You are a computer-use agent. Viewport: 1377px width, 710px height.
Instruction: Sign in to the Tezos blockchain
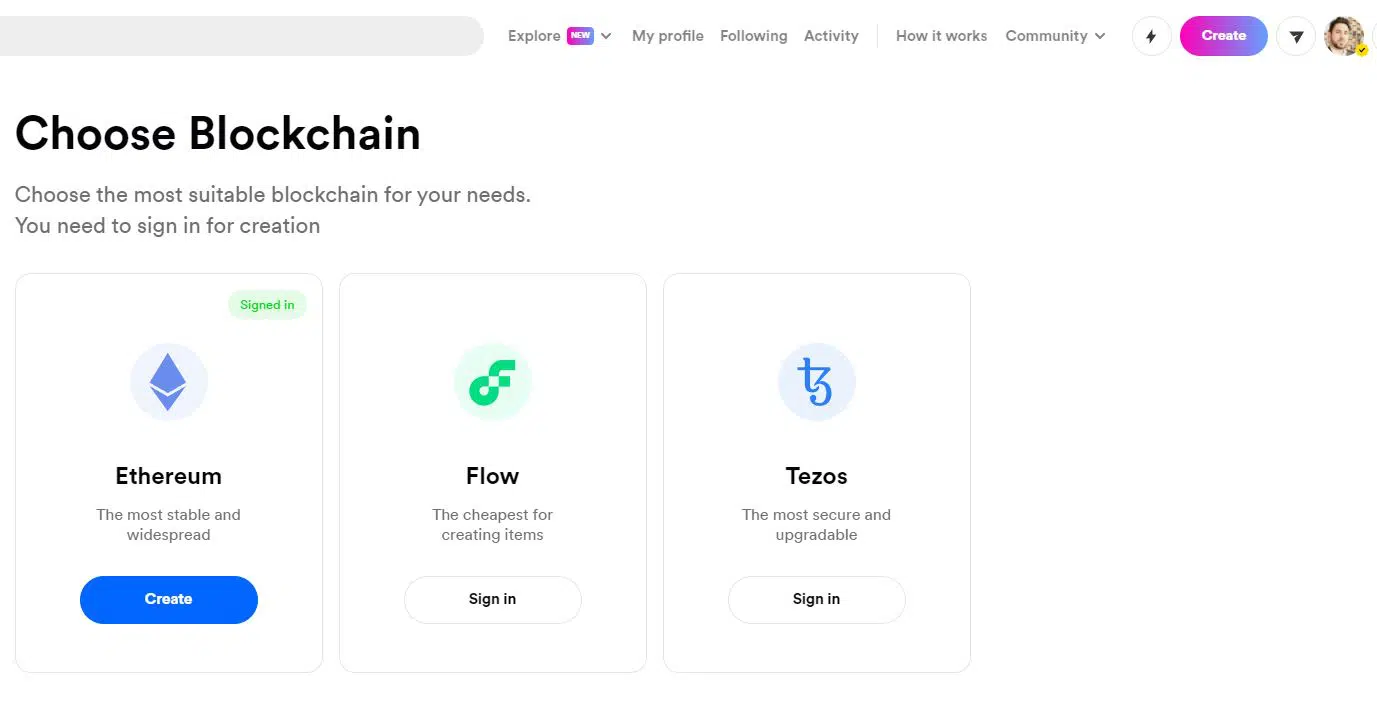point(816,599)
